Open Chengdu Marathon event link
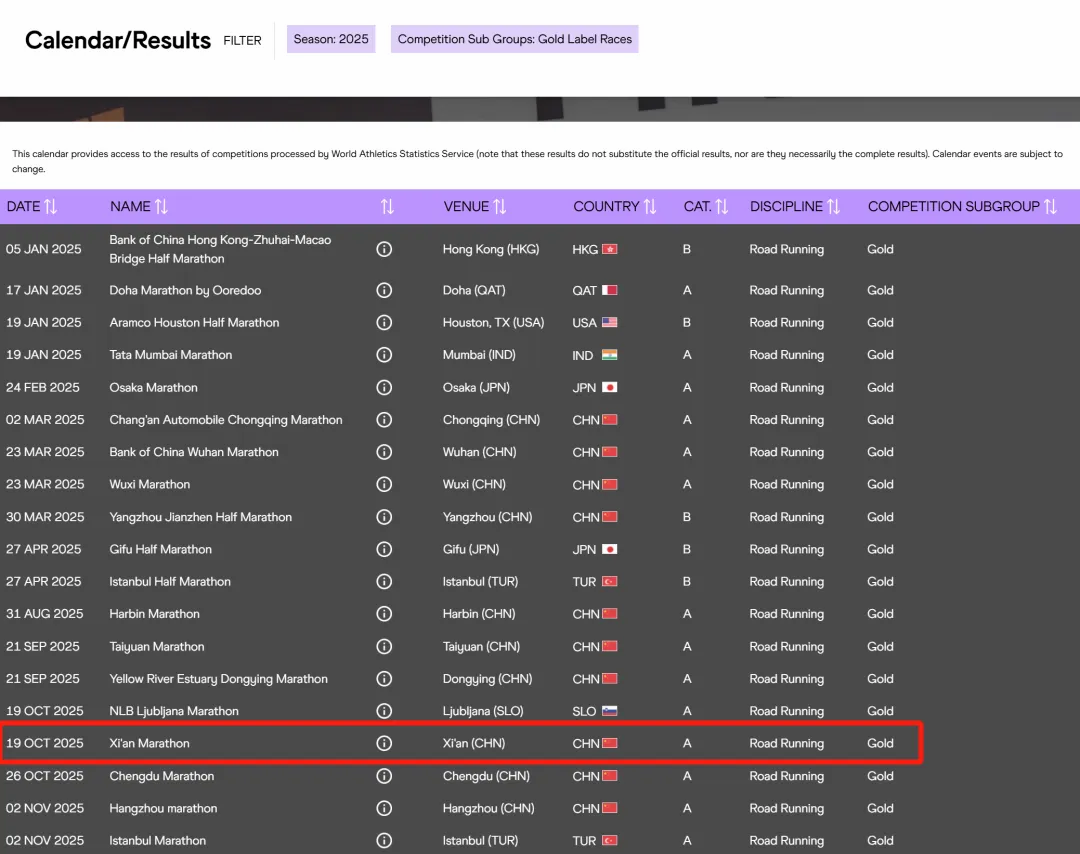 pyautogui.click(x=162, y=776)
